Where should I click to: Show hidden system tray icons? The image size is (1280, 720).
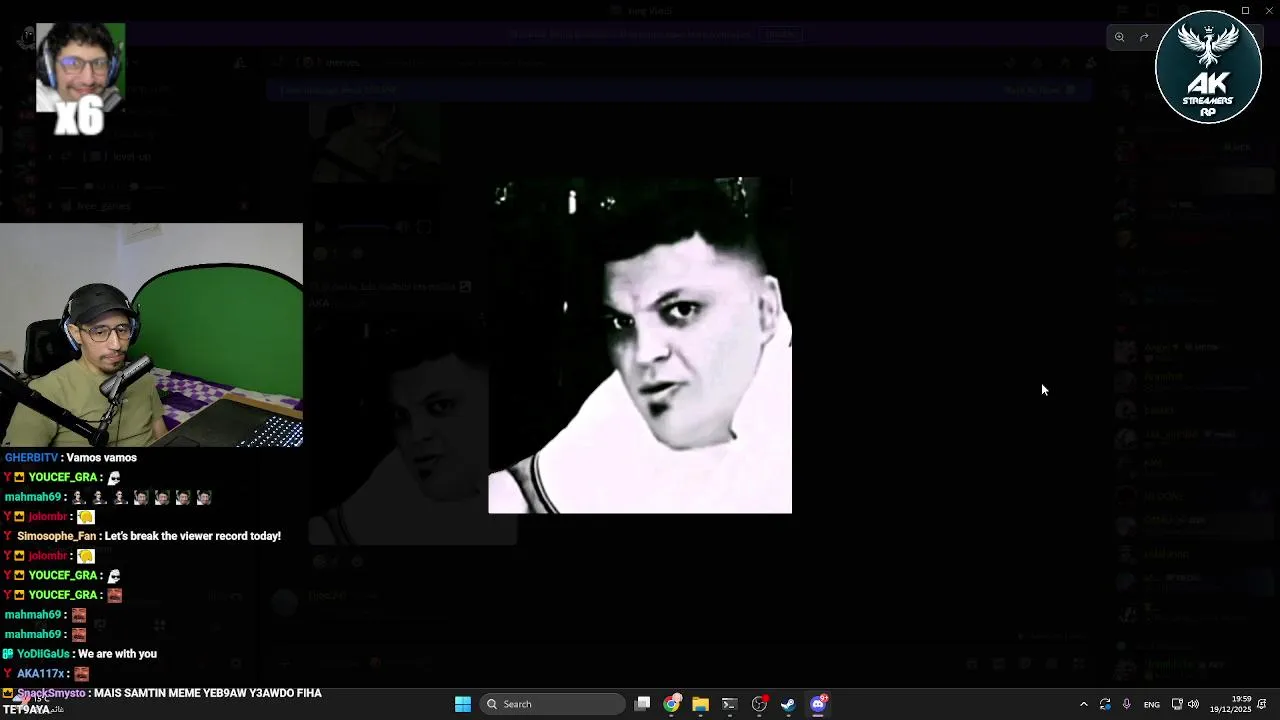click(1083, 704)
